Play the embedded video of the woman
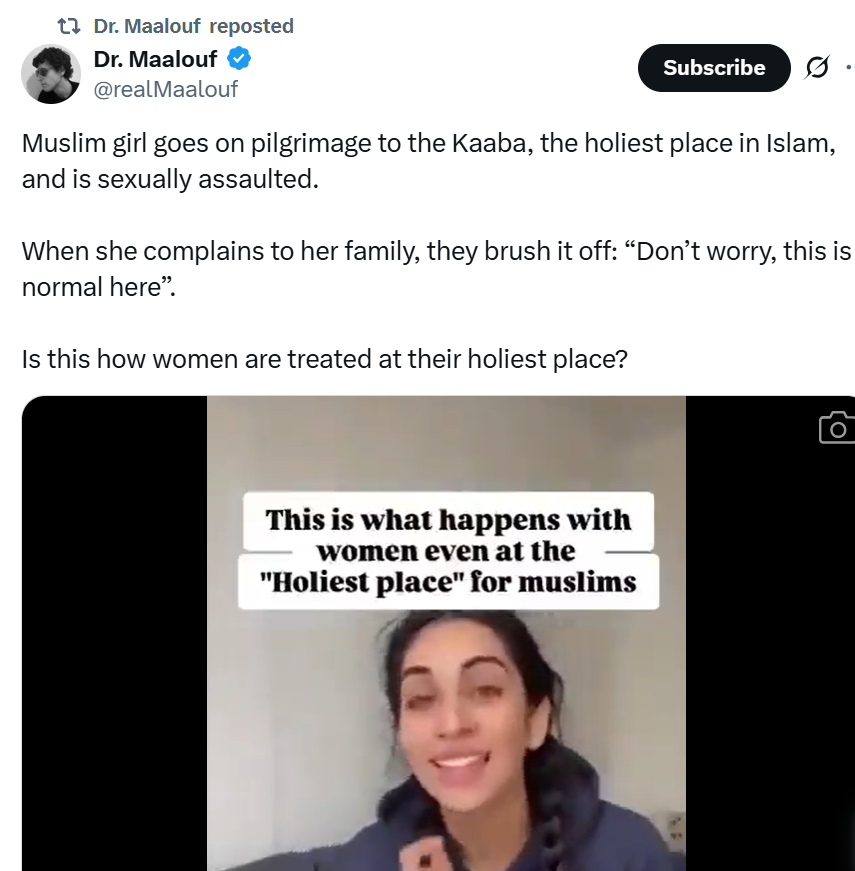Image resolution: width=855 pixels, height=871 pixels. 446,700
